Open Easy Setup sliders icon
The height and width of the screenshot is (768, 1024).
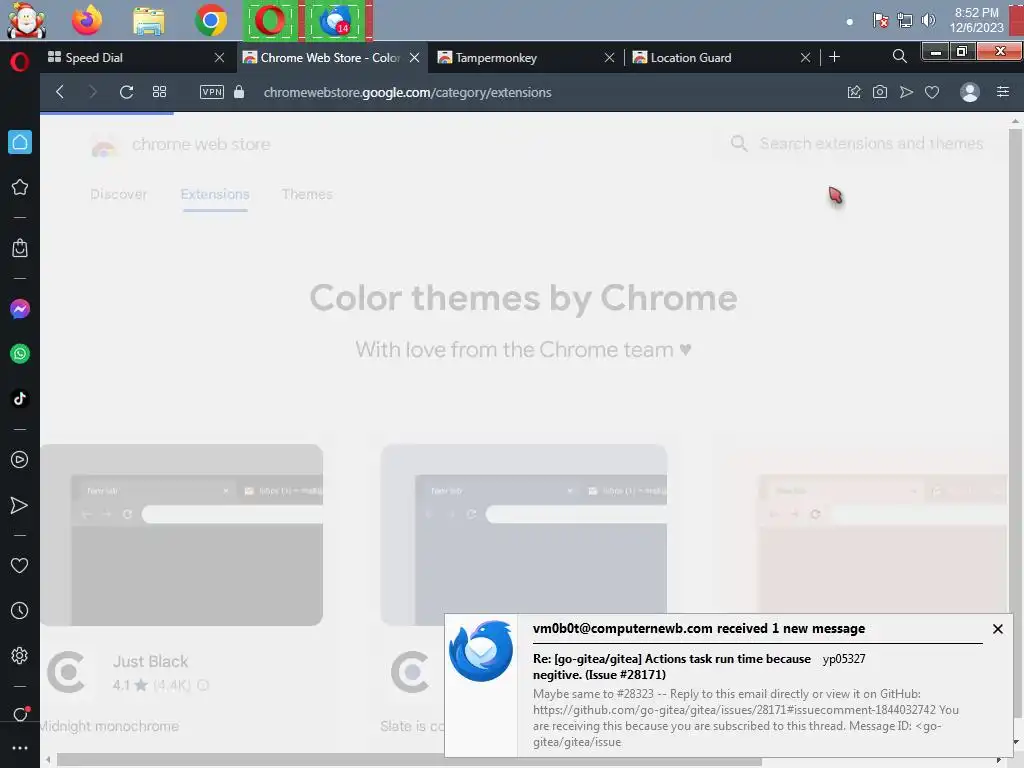1003,92
